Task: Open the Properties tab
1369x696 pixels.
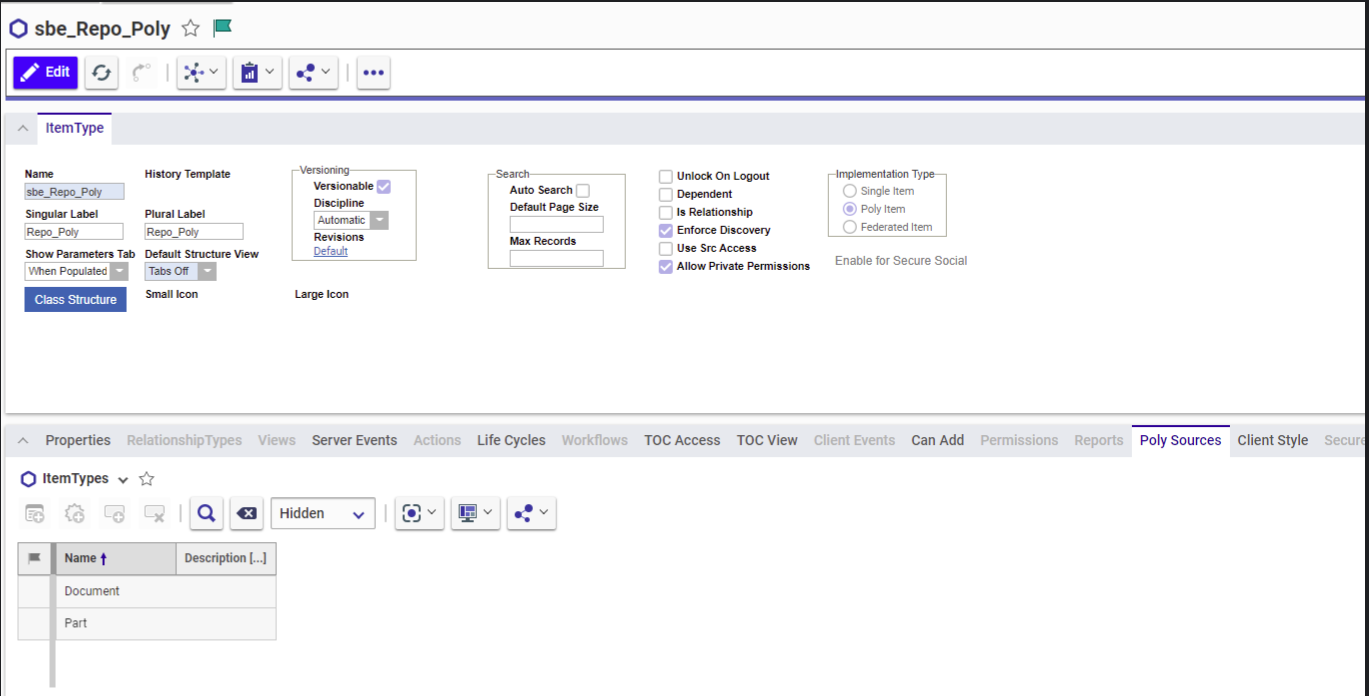Action: pyautogui.click(x=78, y=440)
